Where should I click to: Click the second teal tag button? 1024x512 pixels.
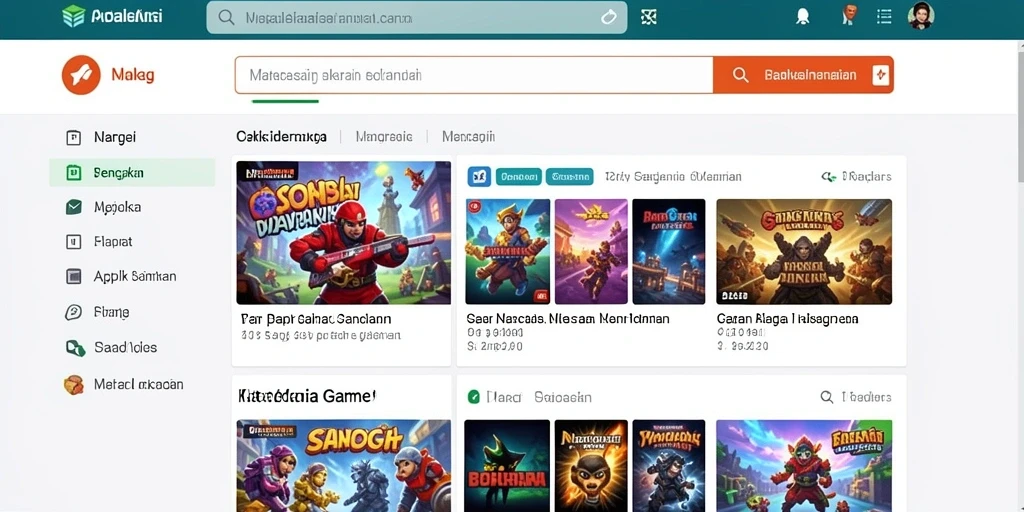[x=569, y=176]
